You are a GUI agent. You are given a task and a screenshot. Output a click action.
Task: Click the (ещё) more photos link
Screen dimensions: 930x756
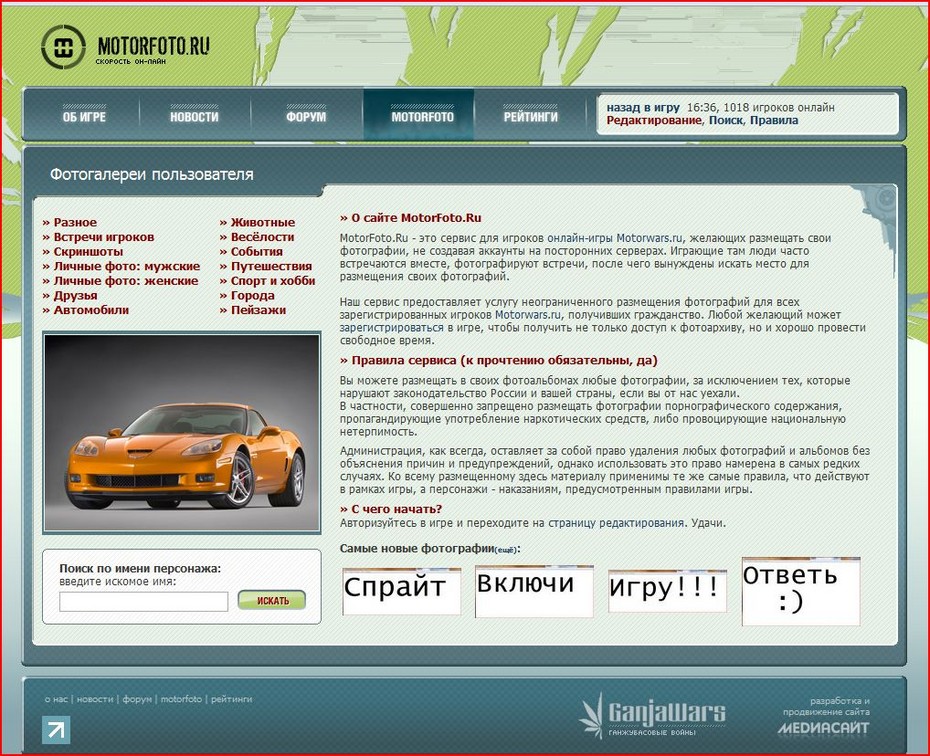(x=505, y=551)
